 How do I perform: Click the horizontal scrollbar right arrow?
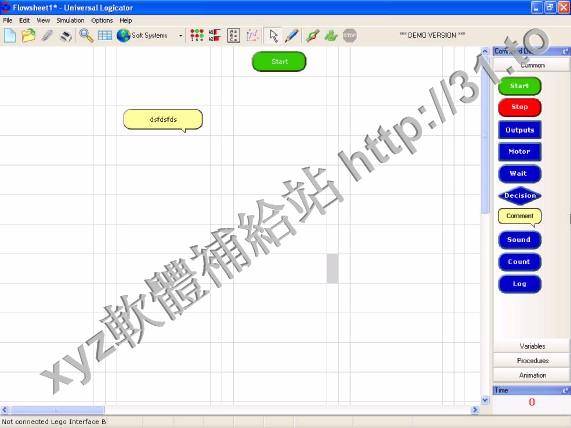pos(474,410)
